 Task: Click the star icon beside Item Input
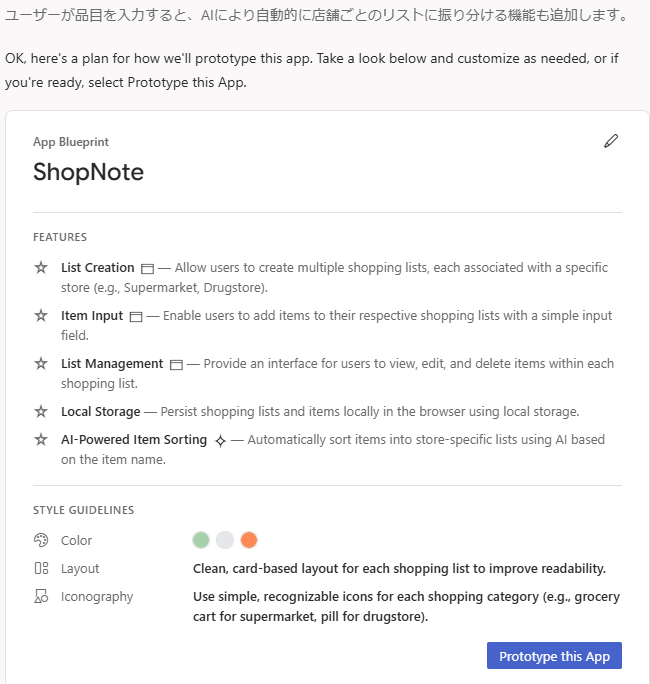coord(41,316)
